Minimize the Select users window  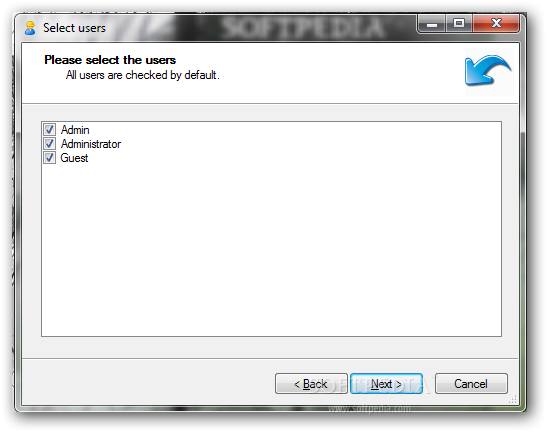pyautogui.click(x=432, y=24)
